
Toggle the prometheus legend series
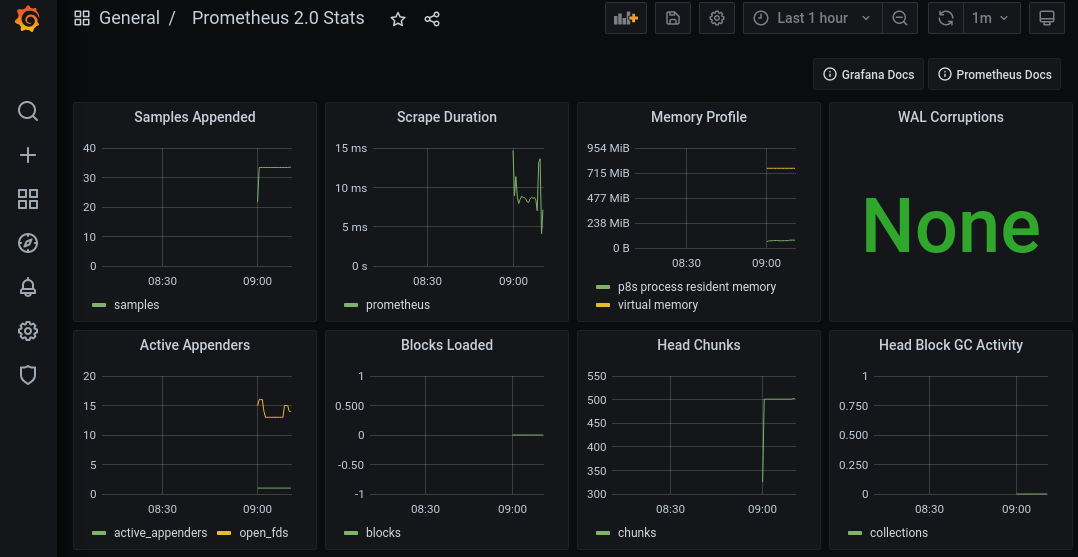click(397, 305)
